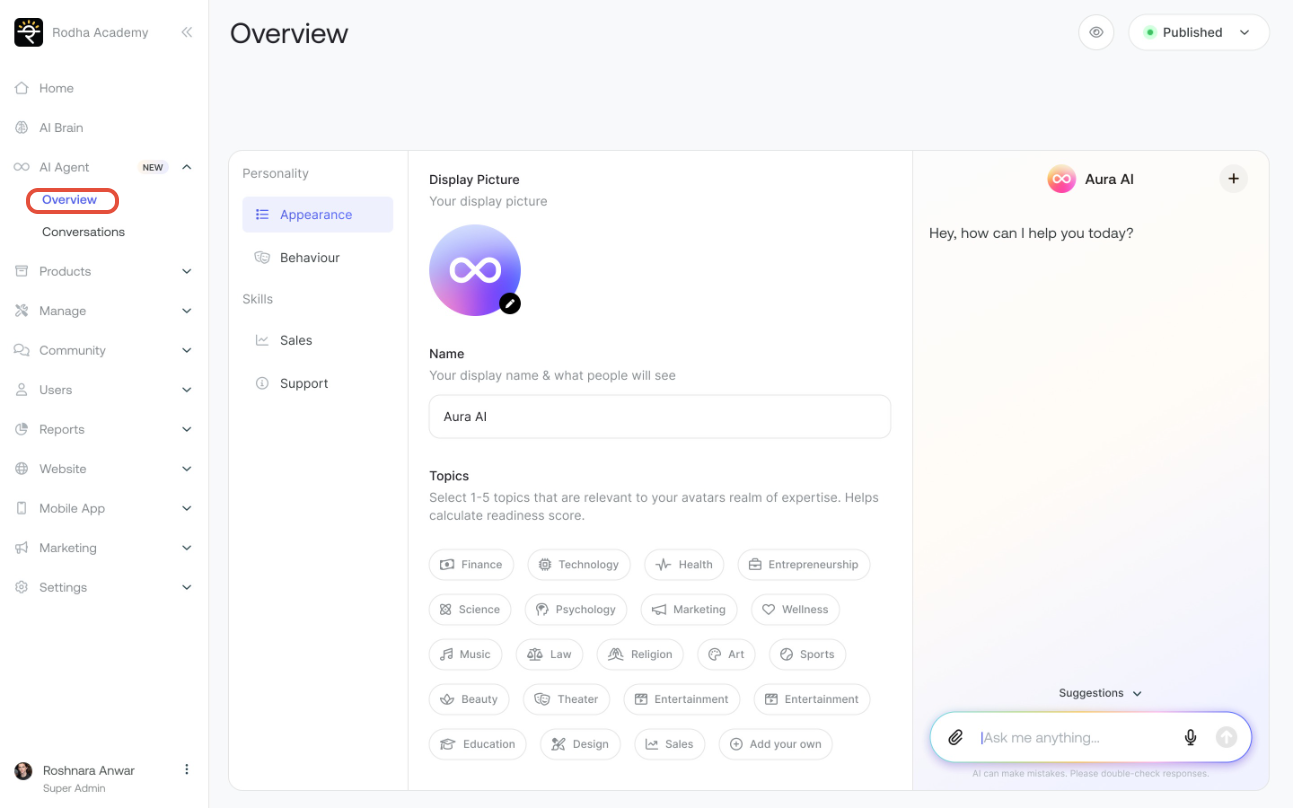The image size is (1293, 808).
Task: Enable the Education topic chip
Action: tap(478, 745)
